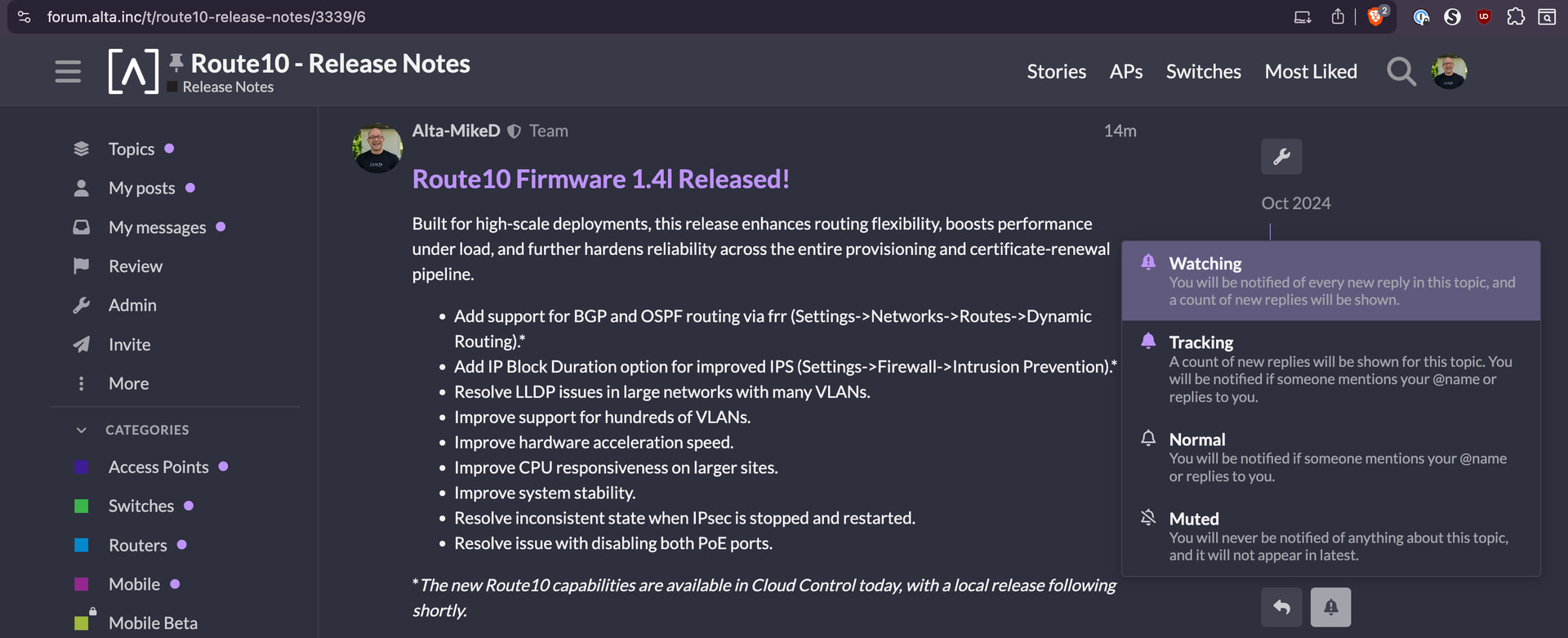Expand the More sidebar menu
Image resolution: width=1568 pixels, height=638 pixels.
(128, 384)
